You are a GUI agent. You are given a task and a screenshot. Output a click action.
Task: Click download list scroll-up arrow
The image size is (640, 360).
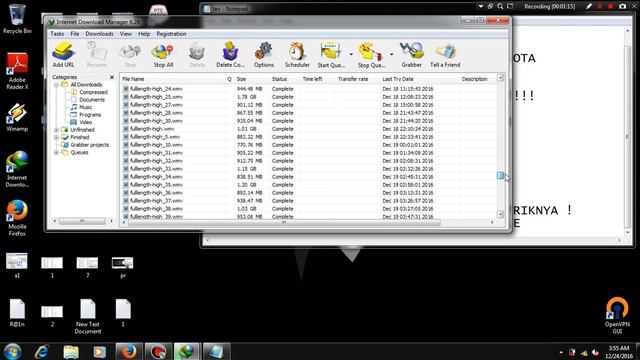500,78
